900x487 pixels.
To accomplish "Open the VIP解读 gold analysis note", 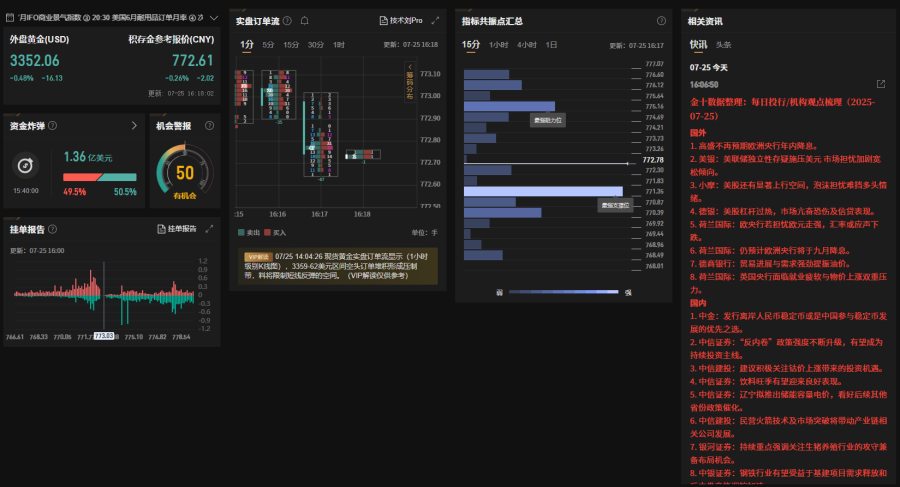I will pos(338,266).
